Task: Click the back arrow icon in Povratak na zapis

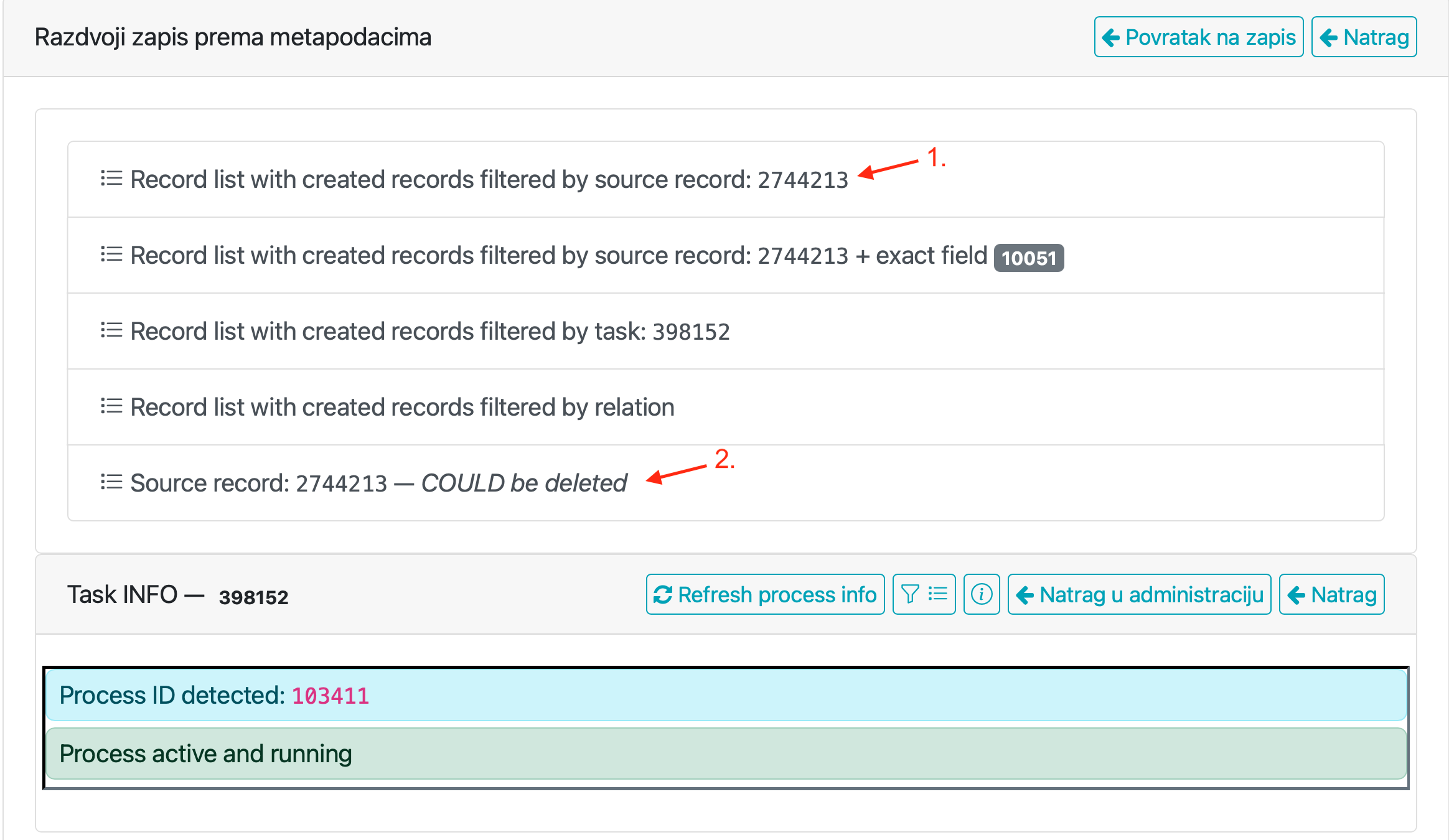Action: pyautogui.click(x=1111, y=37)
